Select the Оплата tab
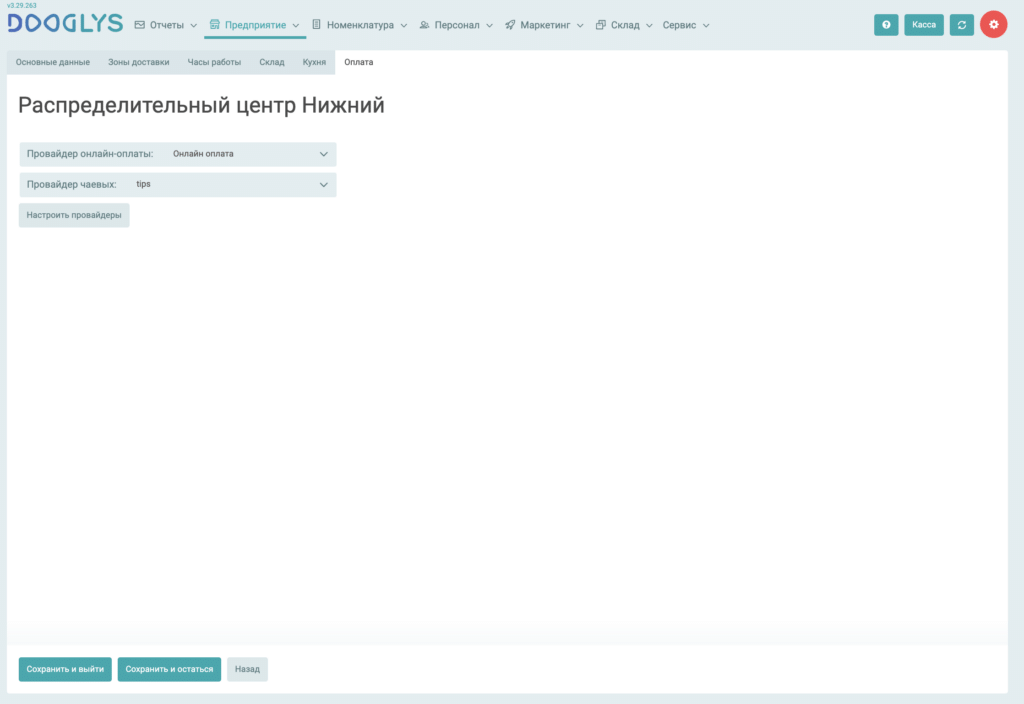This screenshot has height=704, width=1024. 359,62
